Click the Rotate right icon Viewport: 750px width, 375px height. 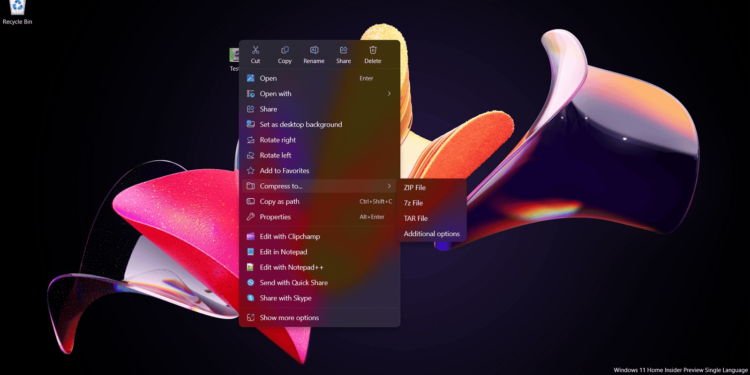click(251, 140)
